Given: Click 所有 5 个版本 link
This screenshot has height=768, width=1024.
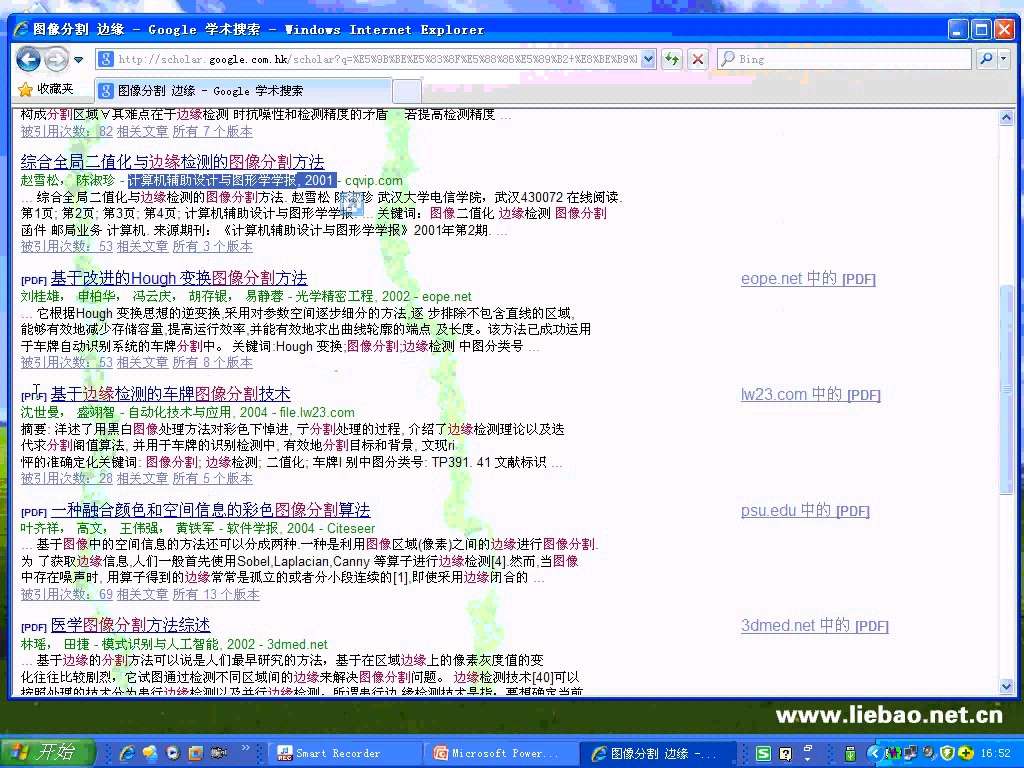Looking at the screenshot, I should point(212,478).
